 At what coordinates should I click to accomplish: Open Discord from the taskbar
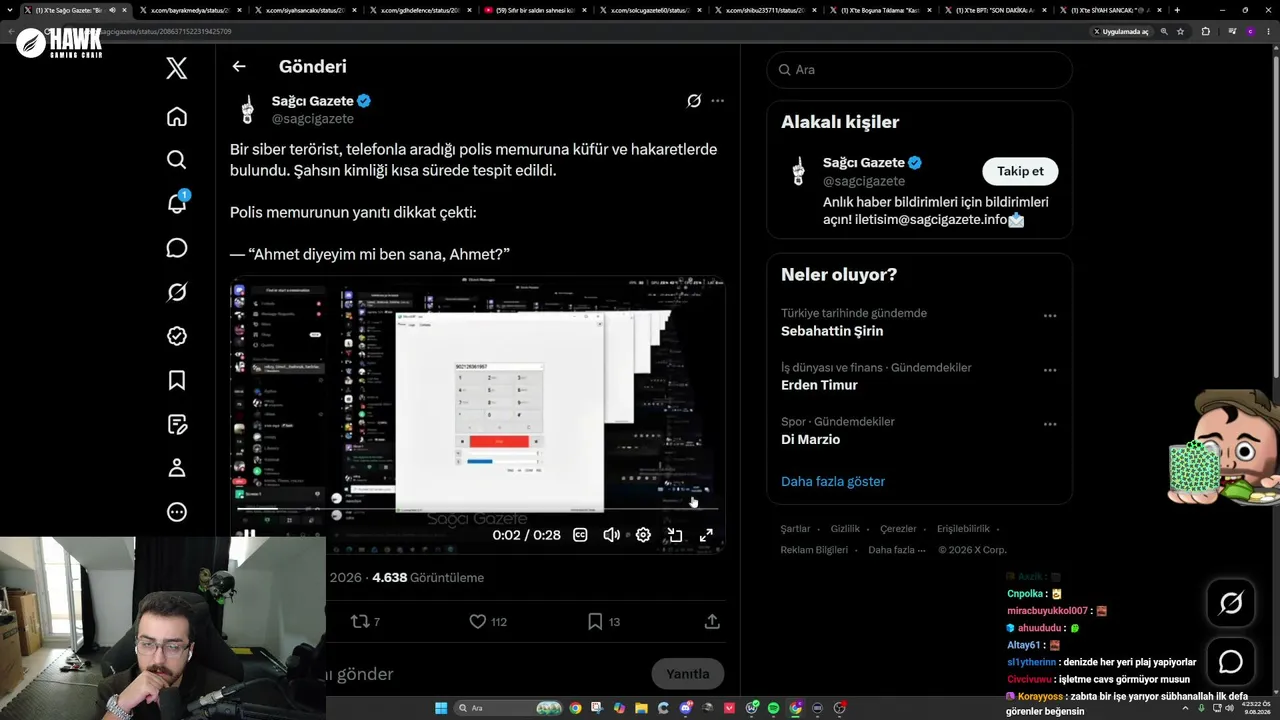tap(685, 708)
